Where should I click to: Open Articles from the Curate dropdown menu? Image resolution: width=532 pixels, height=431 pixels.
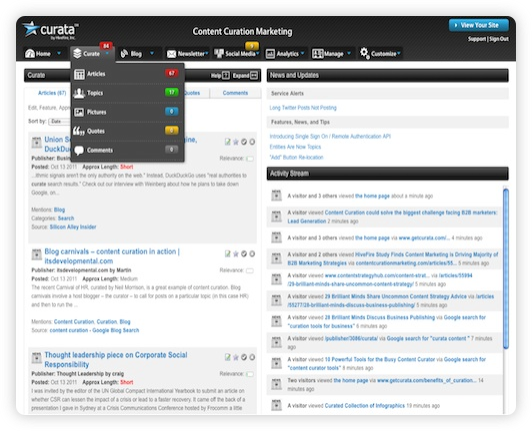click(x=128, y=74)
